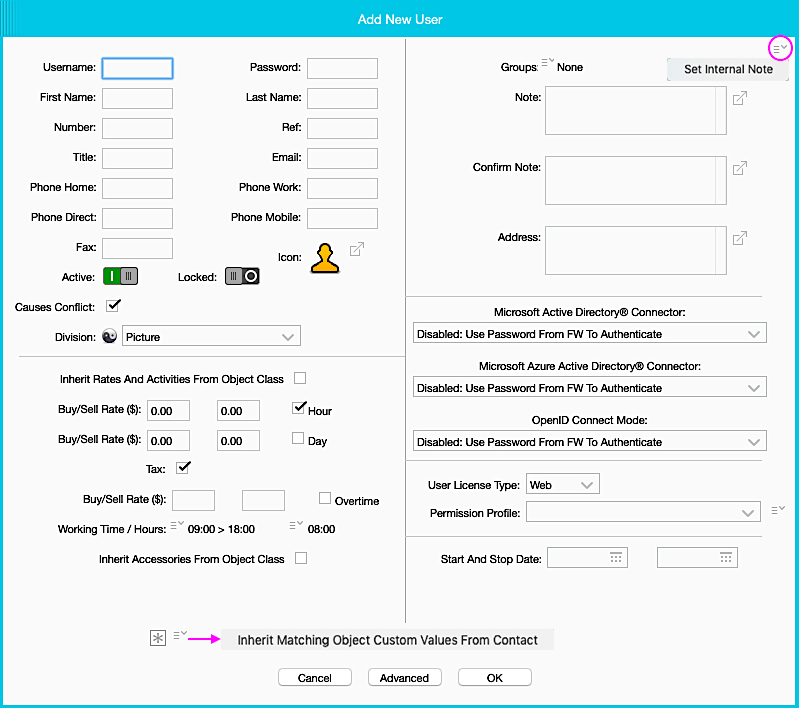The width and height of the screenshot is (799, 708).
Task: Enable Inherit Rates And Activities From Object Class
Action: click(x=300, y=378)
